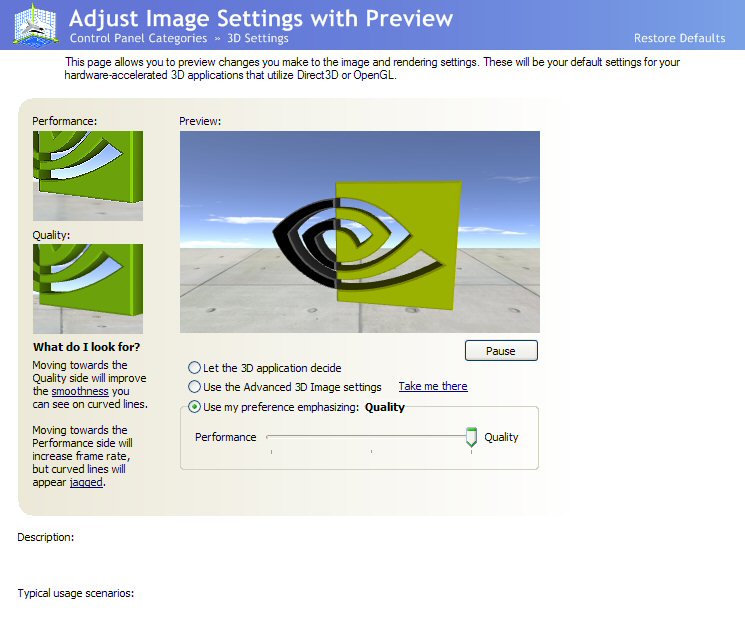Click the bold 'Quality' preference value
Image resolution: width=745 pixels, height=630 pixels.
point(385,407)
